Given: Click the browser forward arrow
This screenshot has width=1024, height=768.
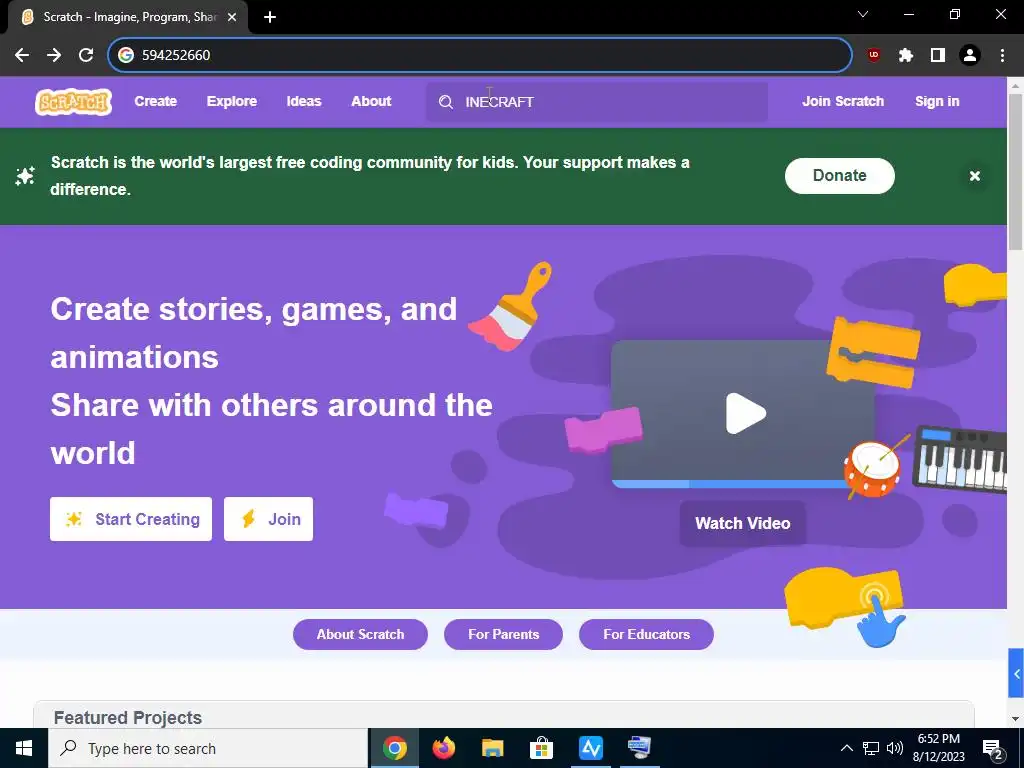Looking at the screenshot, I should point(54,55).
